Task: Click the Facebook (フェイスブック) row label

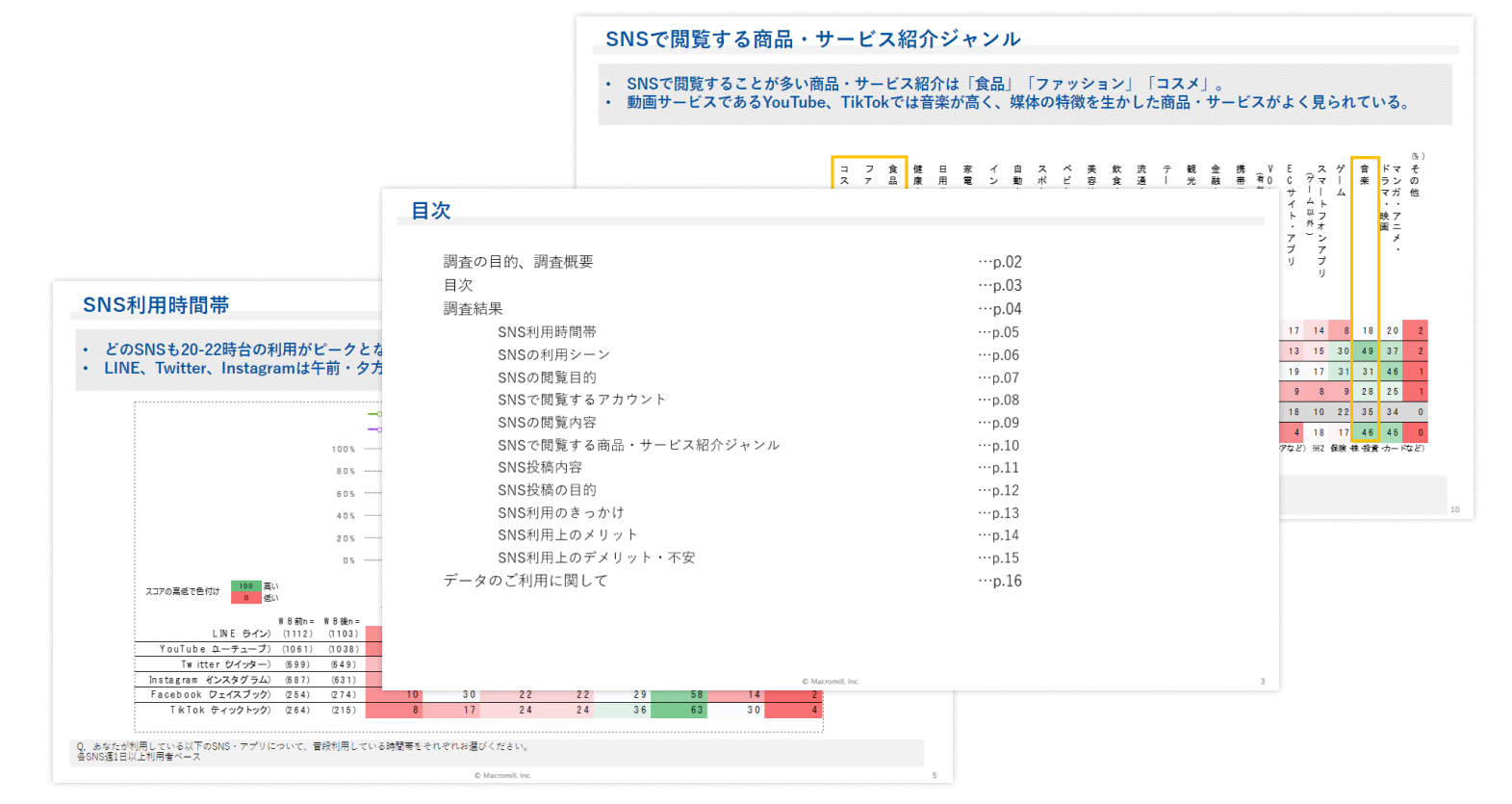Action: tap(211, 694)
